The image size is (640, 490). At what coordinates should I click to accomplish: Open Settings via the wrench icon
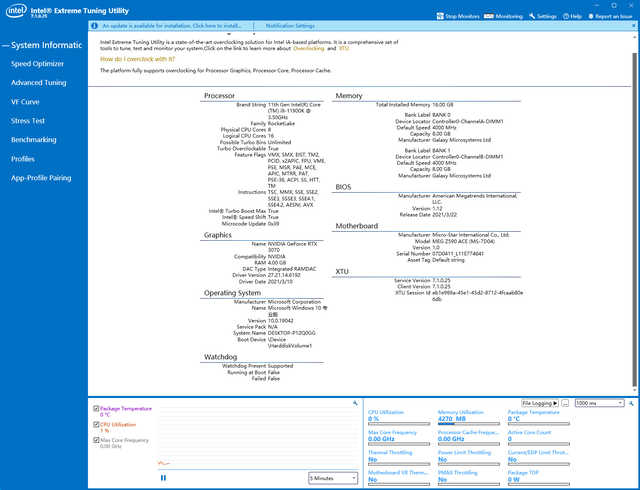click(532, 16)
